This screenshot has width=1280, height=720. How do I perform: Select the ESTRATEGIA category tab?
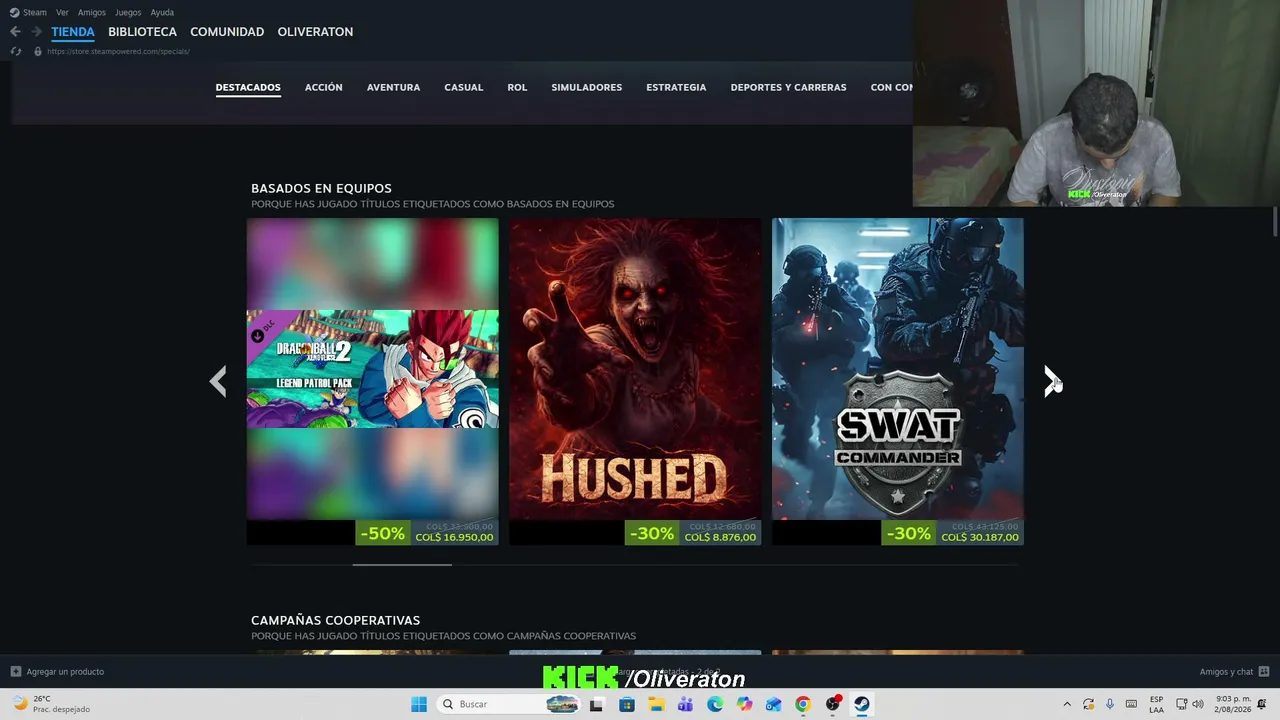676,87
